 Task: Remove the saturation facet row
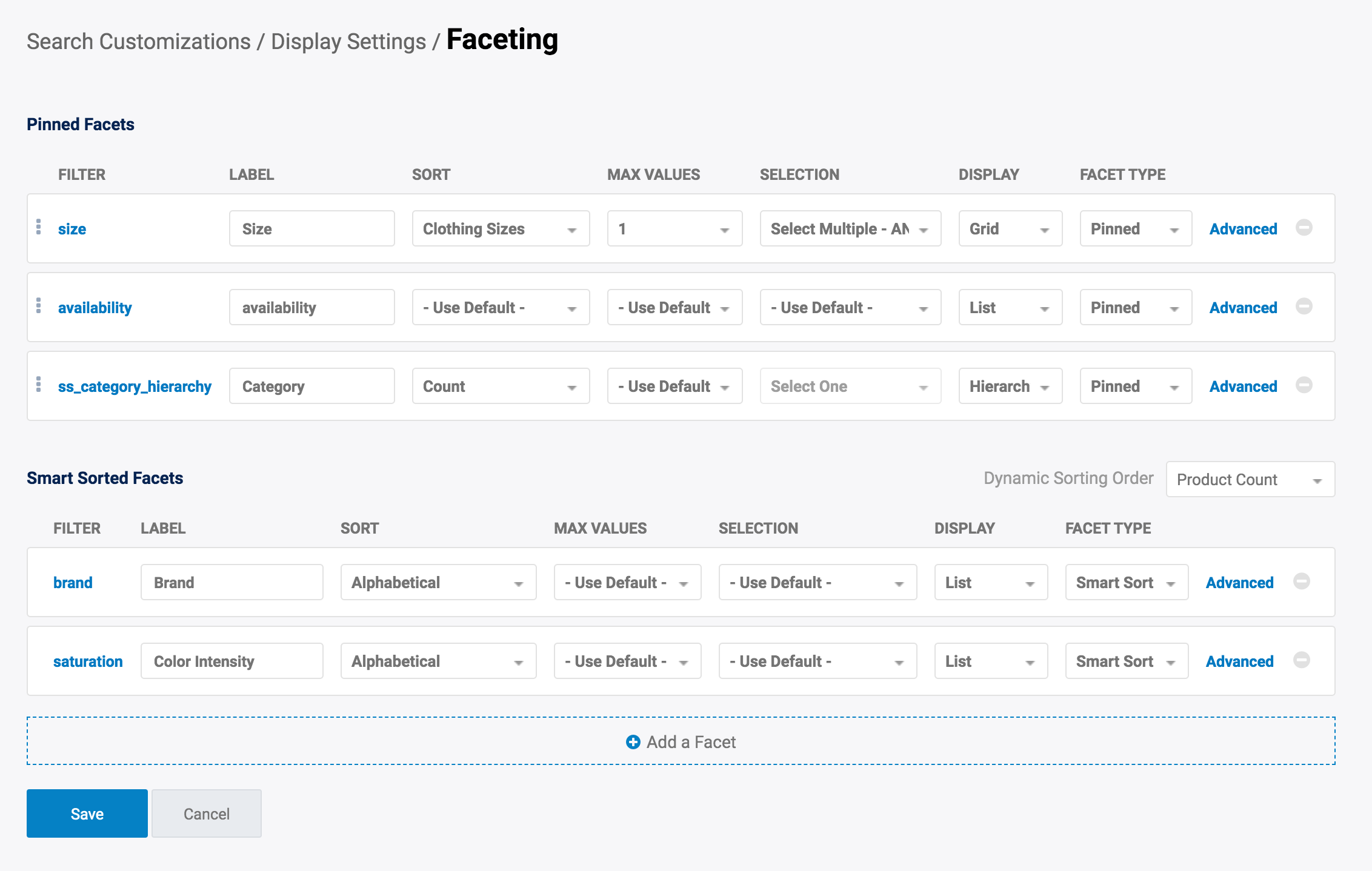(1301, 660)
